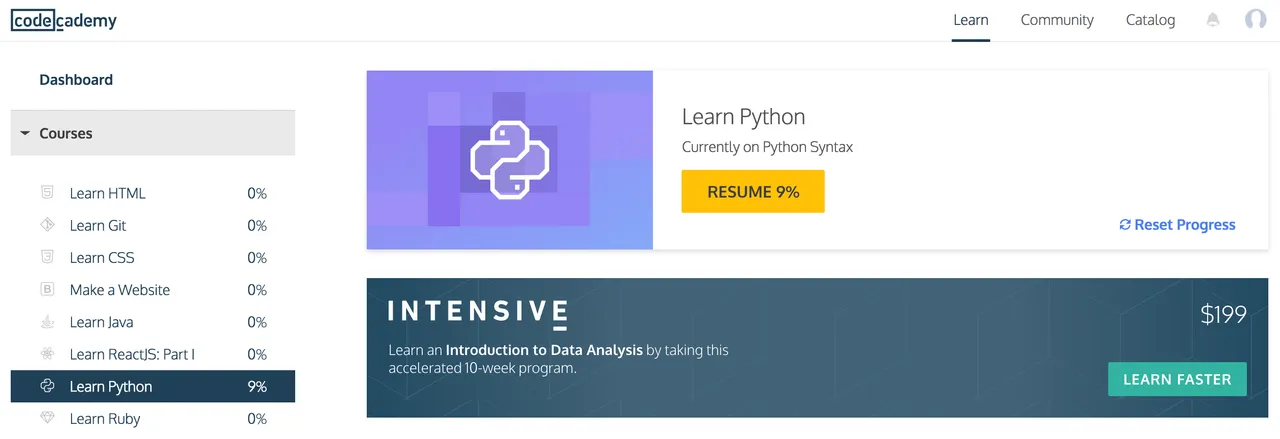Switch to the Learn tab

pos(971,20)
